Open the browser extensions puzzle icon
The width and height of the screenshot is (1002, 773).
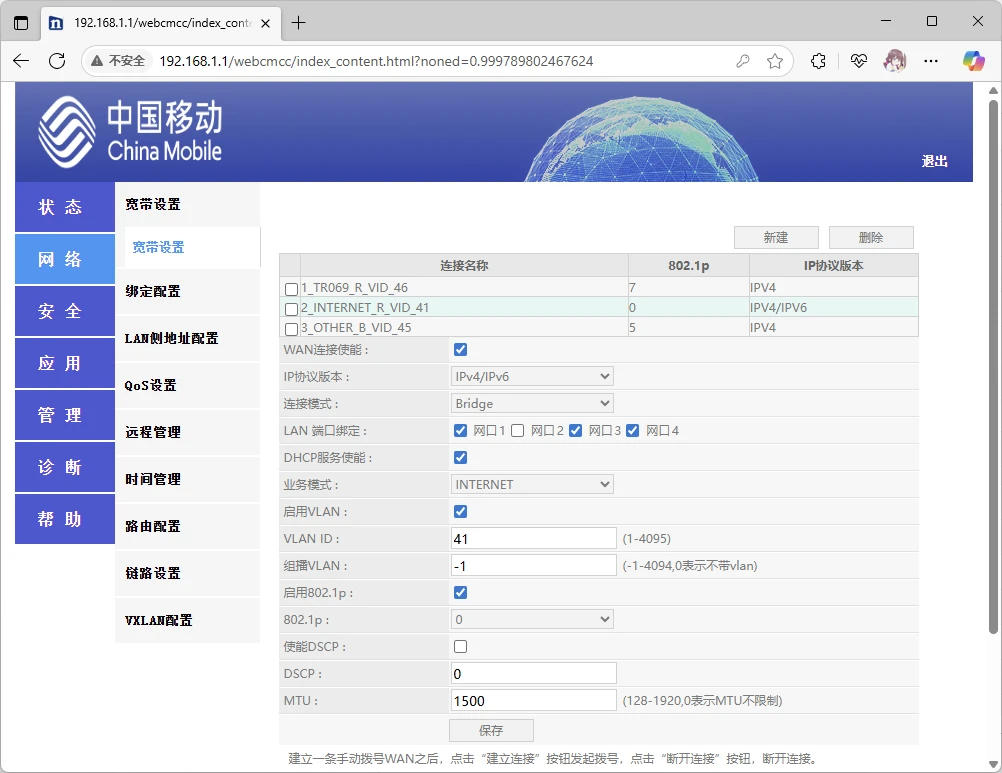(x=818, y=61)
